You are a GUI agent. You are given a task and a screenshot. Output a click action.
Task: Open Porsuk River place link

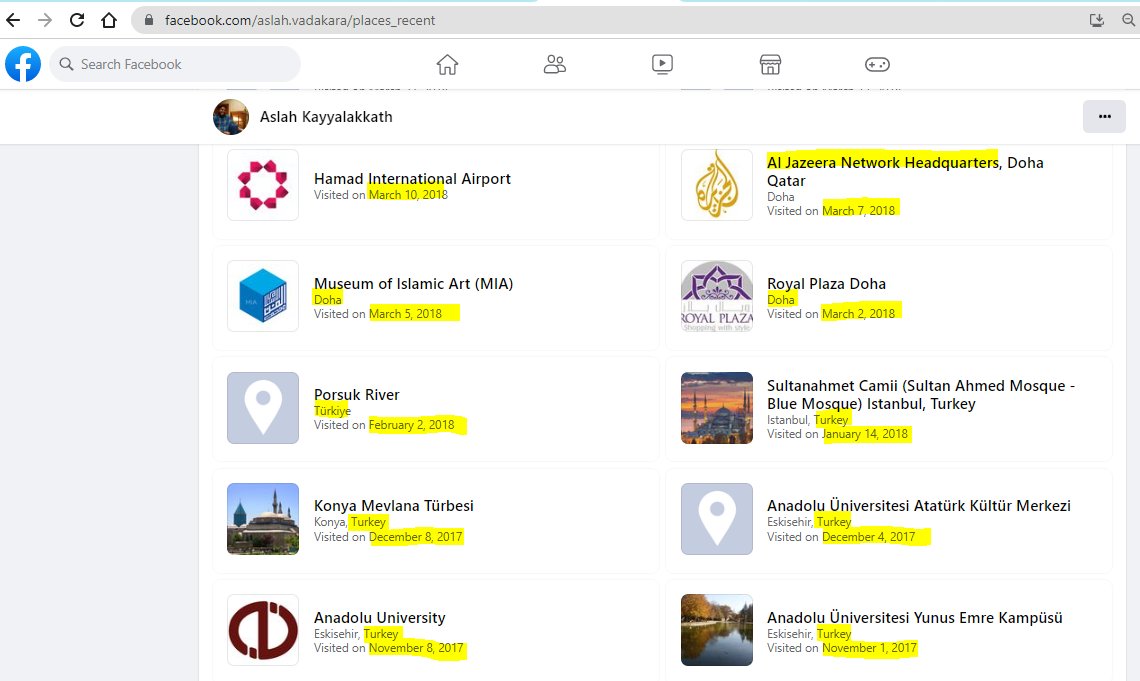click(357, 395)
